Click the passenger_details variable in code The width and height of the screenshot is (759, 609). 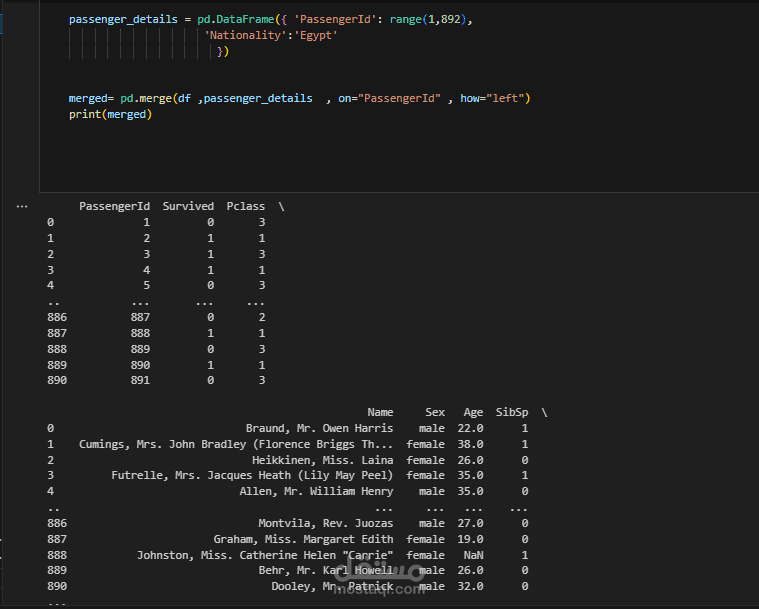[x=123, y=19]
